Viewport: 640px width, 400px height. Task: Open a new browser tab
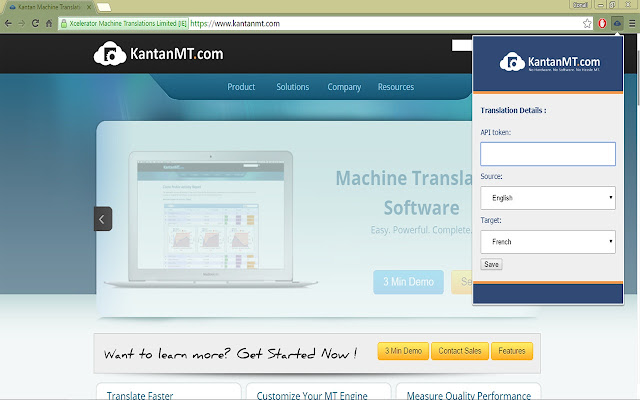tap(104, 7)
